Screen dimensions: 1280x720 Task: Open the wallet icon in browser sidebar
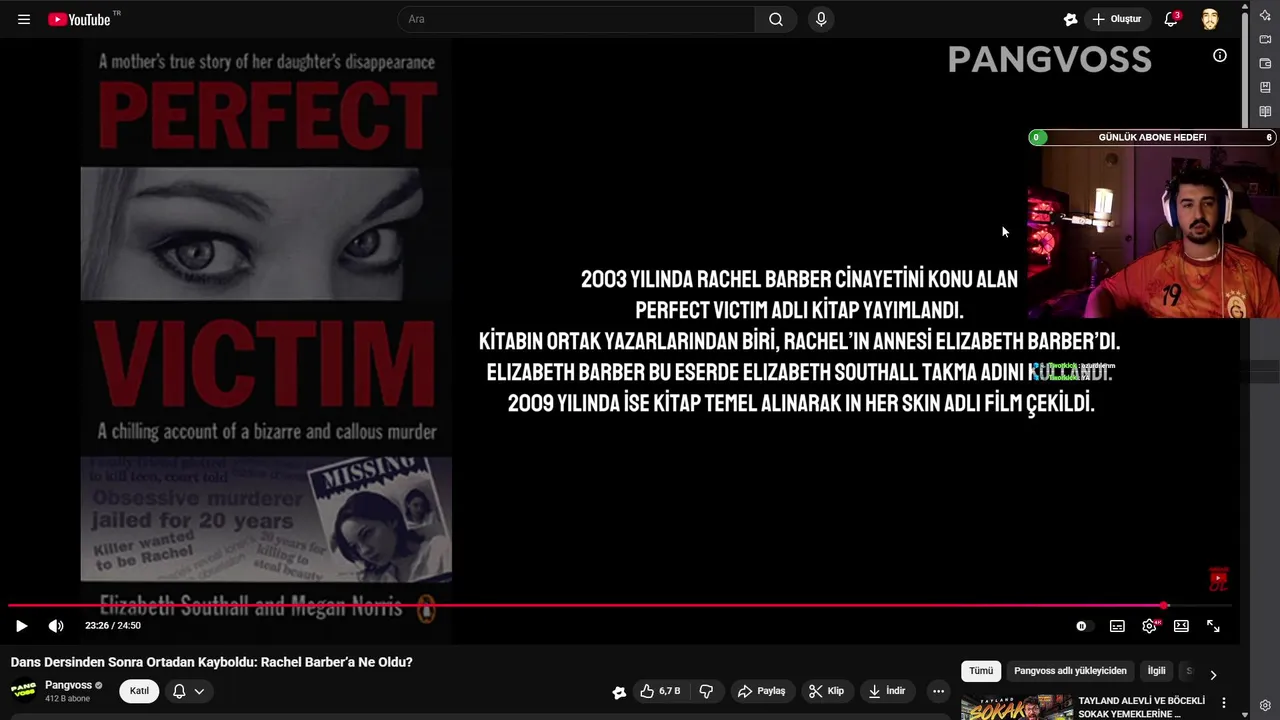tap(1266, 64)
